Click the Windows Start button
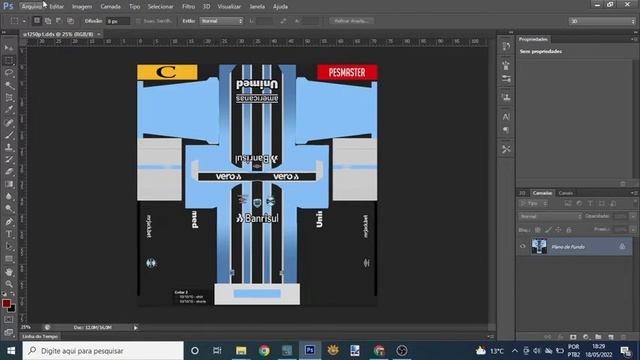Viewport: 640px width, 360px height. [x=11, y=351]
